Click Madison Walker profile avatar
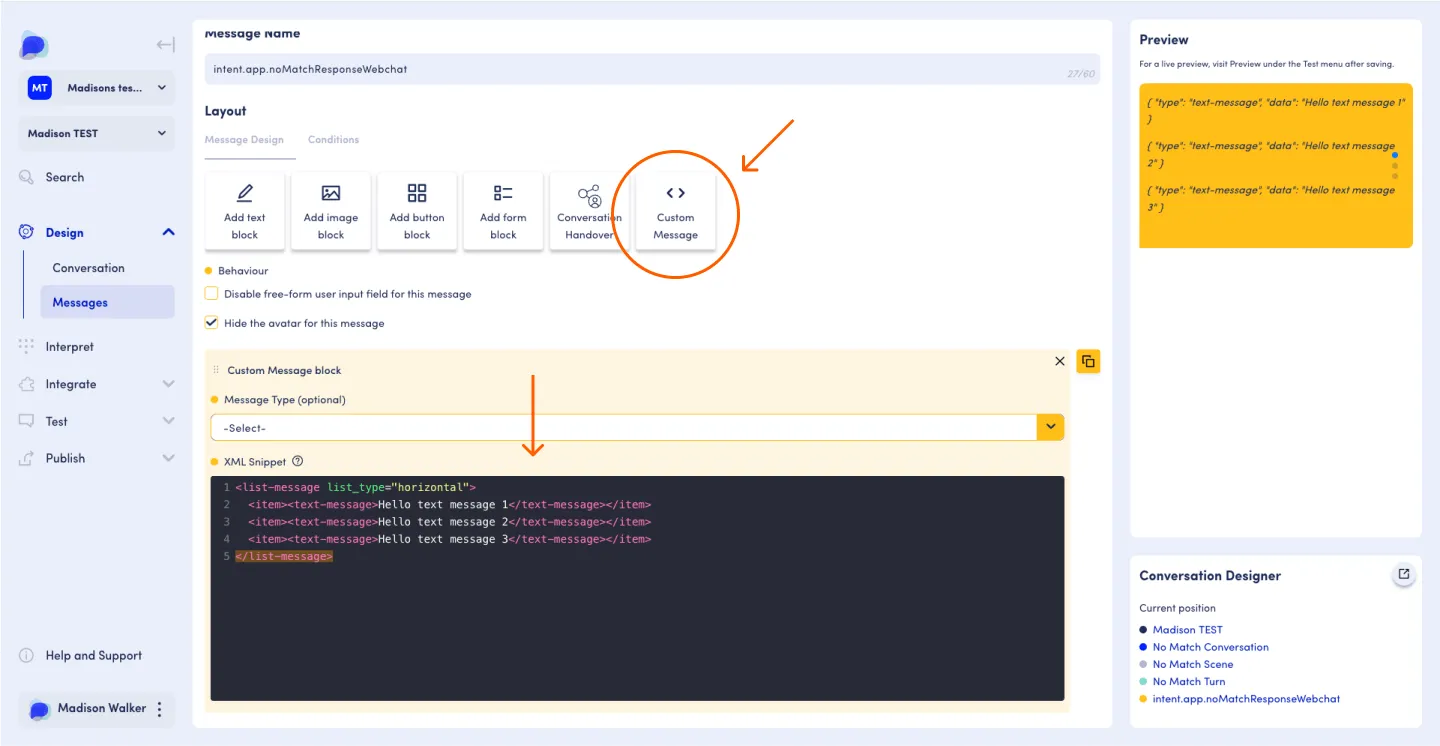Viewport: 1440px width, 746px height. coord(39,709)
